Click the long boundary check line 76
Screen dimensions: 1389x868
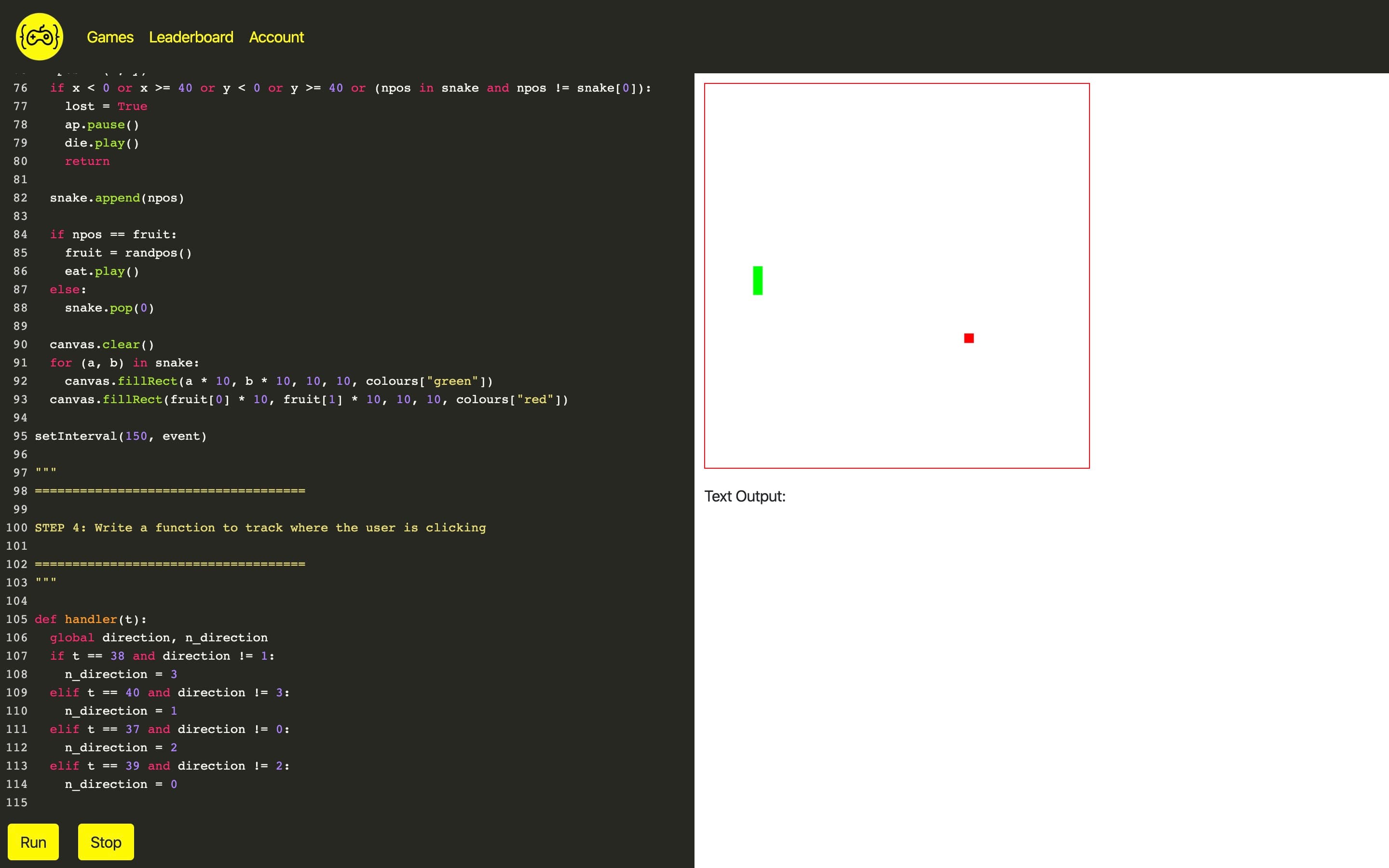[351, 88]
